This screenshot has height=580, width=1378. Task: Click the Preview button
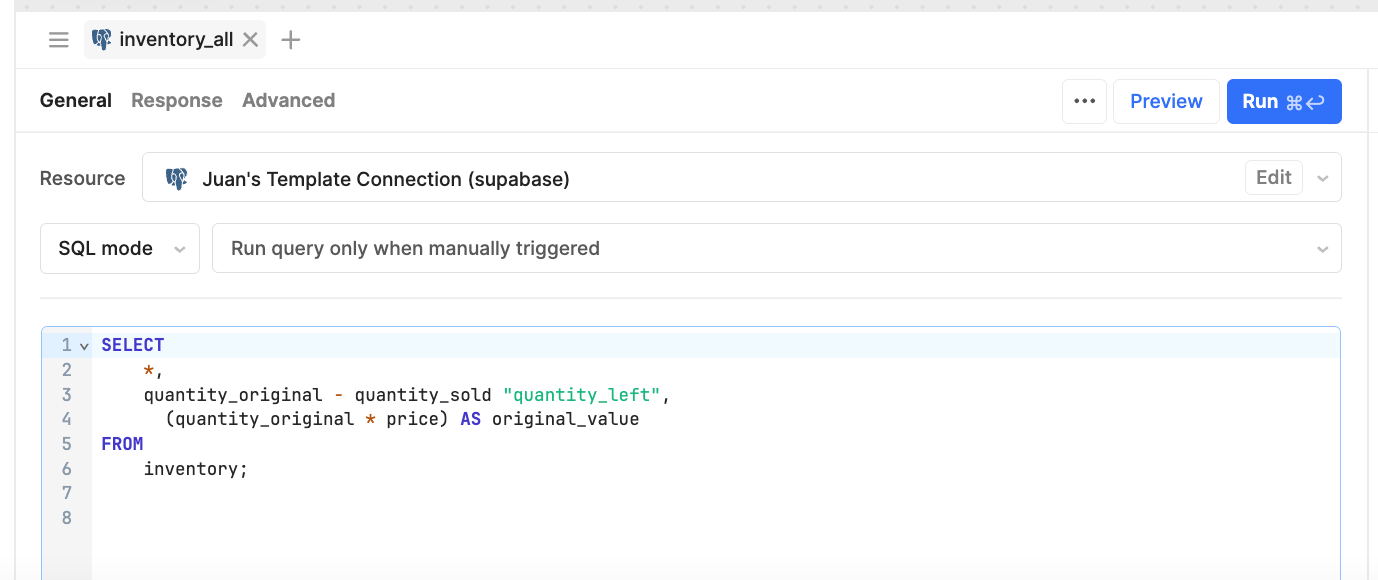tap(1166, 101)
